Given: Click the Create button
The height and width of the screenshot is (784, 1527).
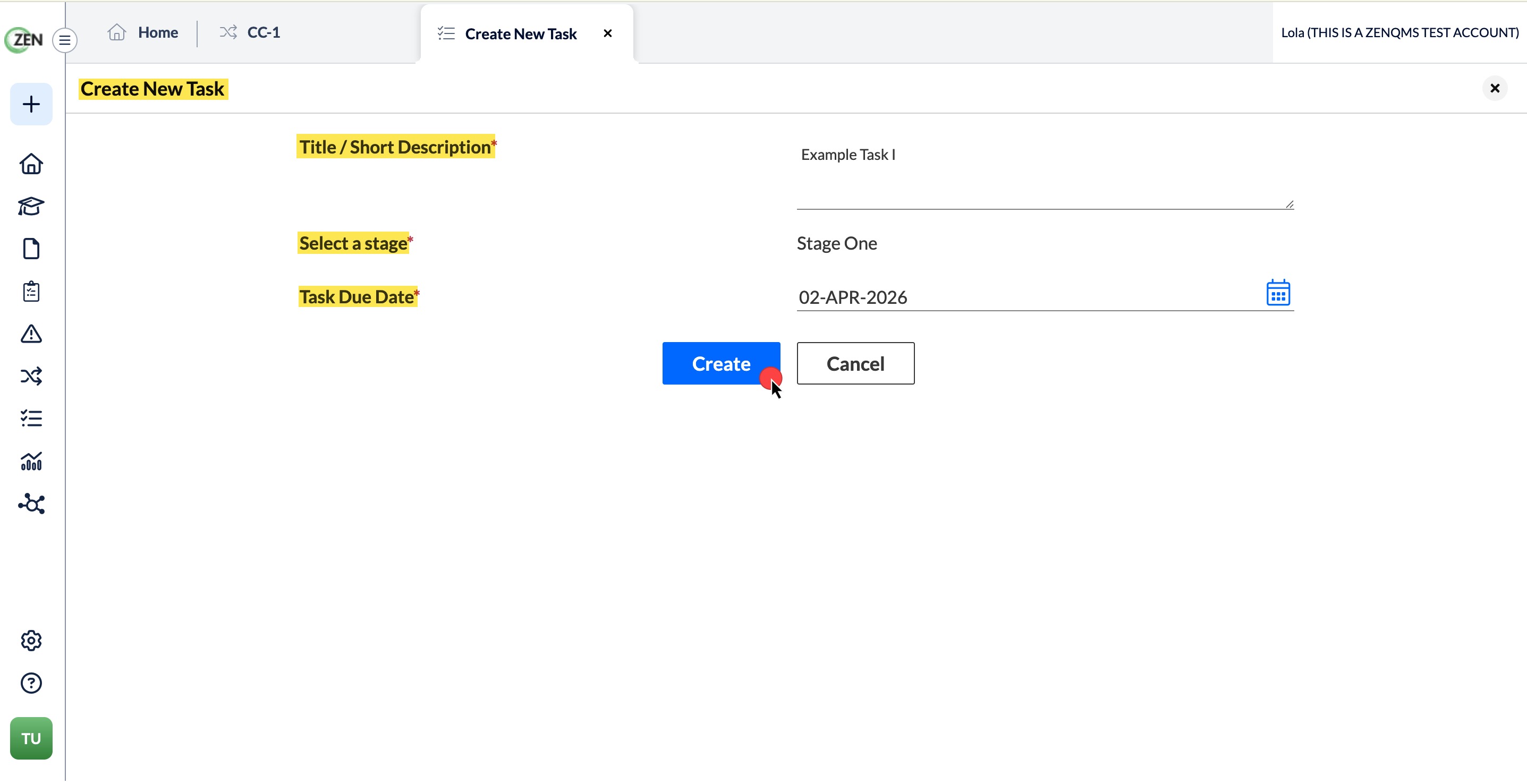Looking at the screenshot, I should point(721,364).
